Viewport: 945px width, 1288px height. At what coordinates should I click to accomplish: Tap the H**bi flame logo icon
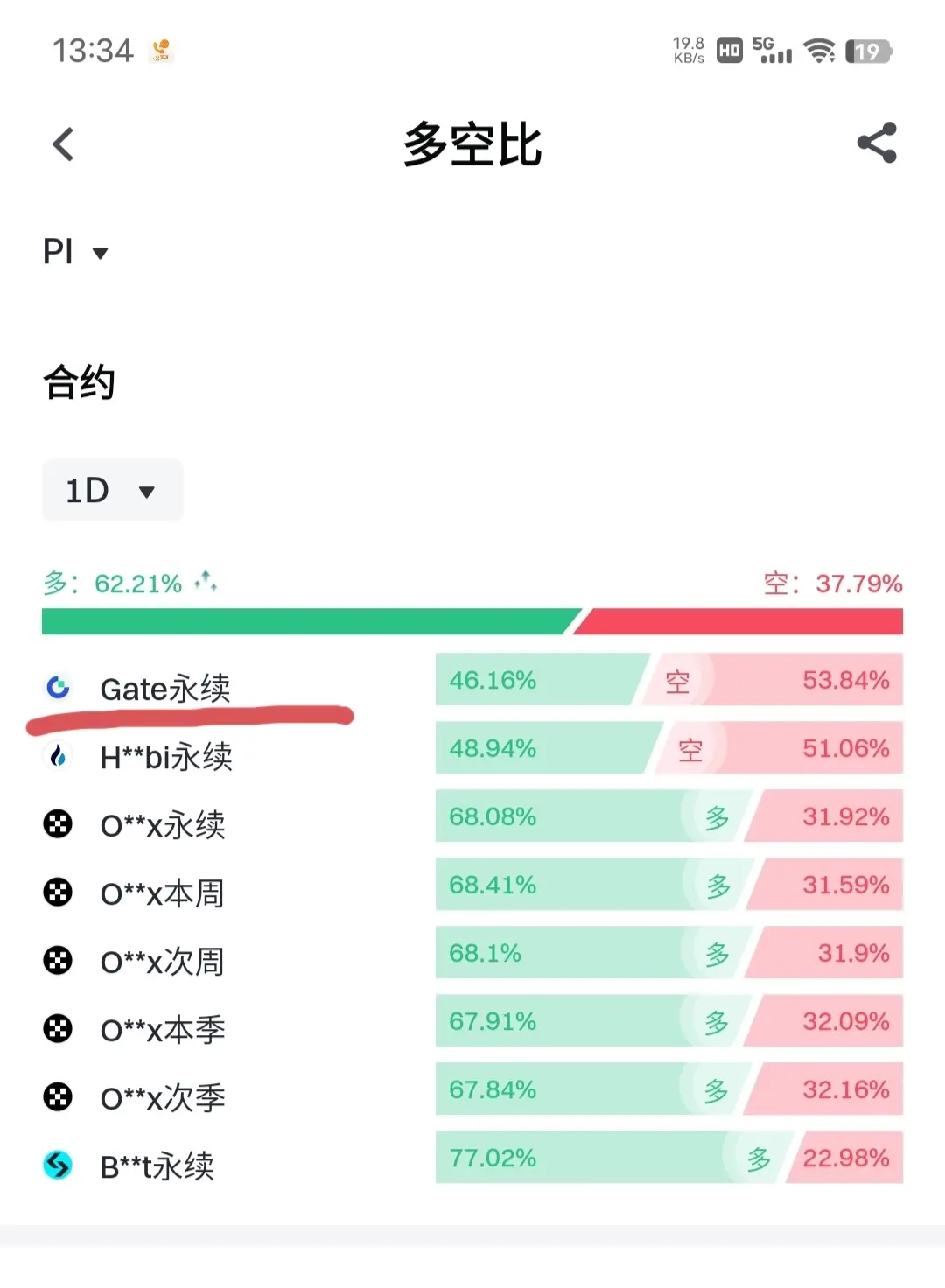click(58, 756)
